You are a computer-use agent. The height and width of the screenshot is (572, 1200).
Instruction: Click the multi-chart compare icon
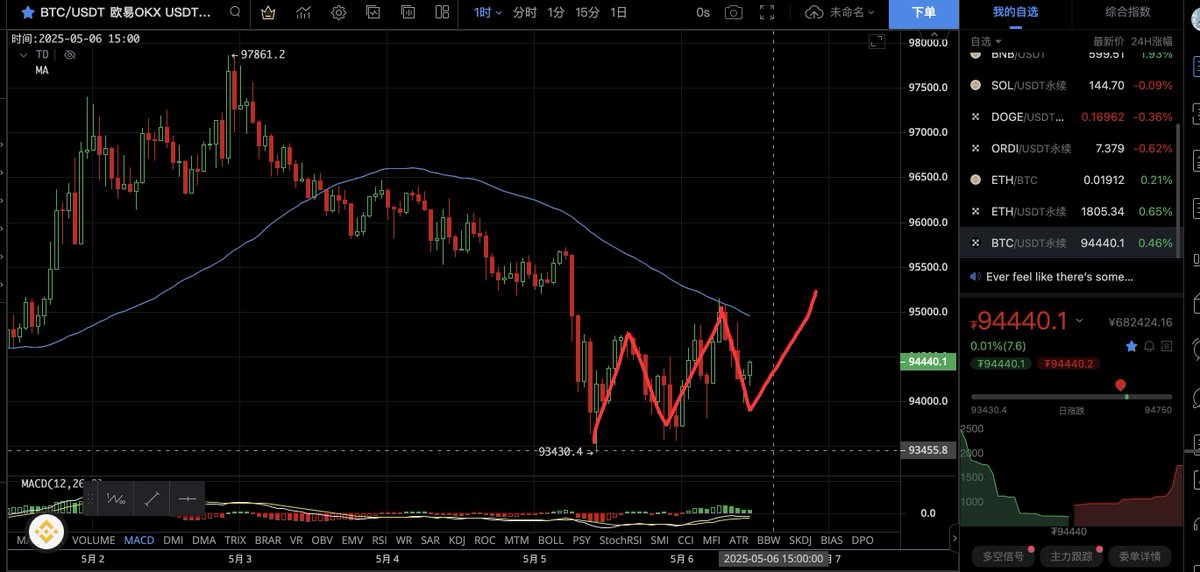[407, 13]
